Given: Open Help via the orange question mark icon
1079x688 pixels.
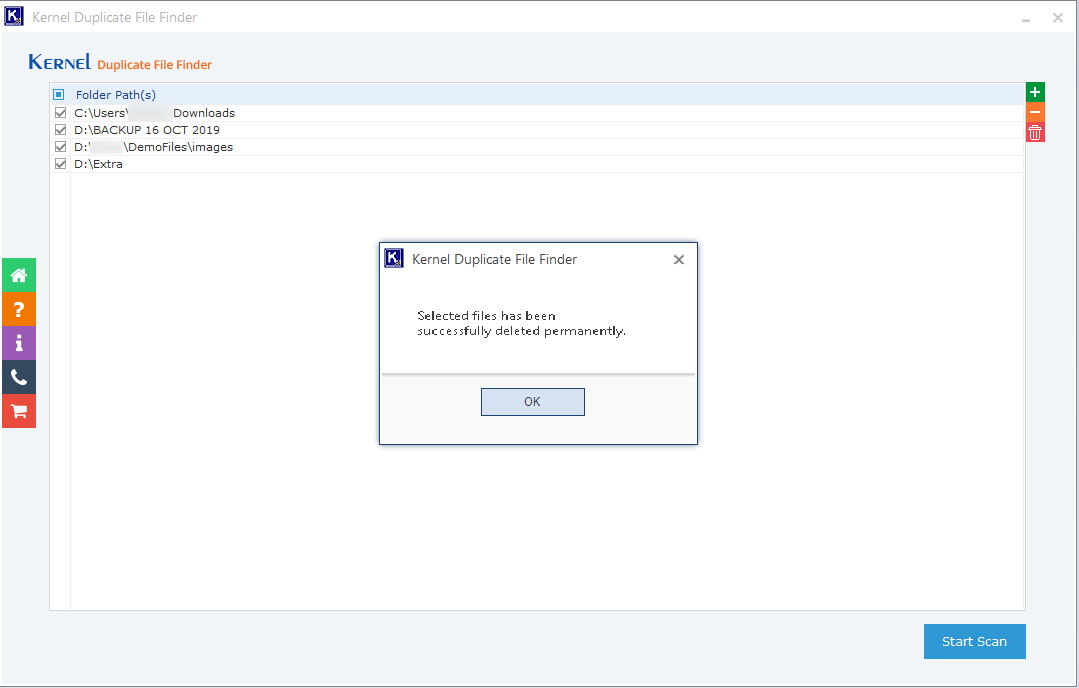Looking at the screenshot, I should pyautogui.click(x=19, y=310).
